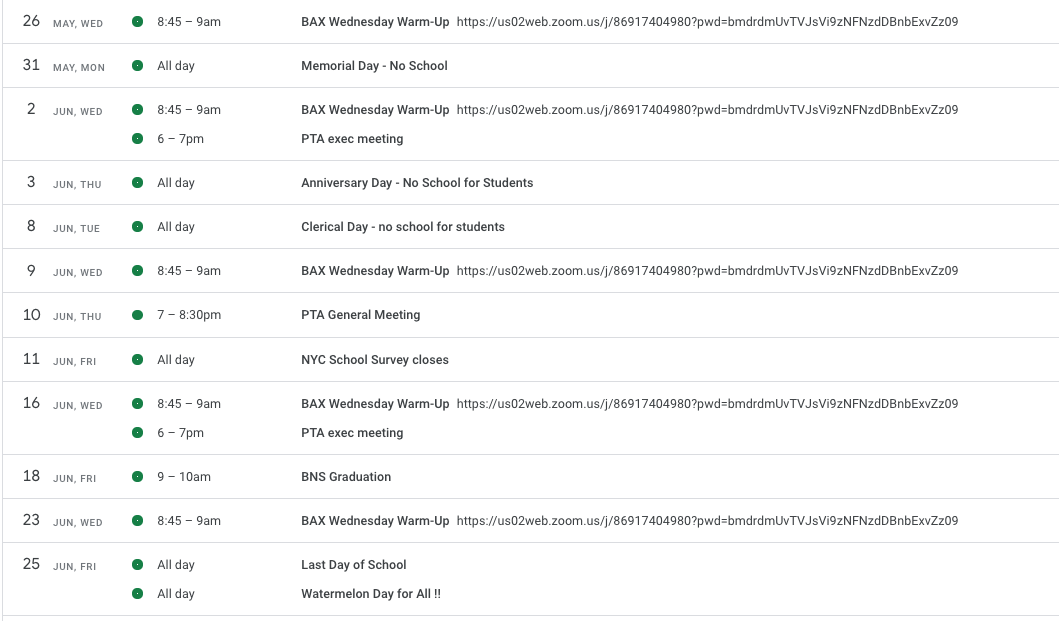
Task: Jump to date 31 May, Monday
Action: (31, 66)
